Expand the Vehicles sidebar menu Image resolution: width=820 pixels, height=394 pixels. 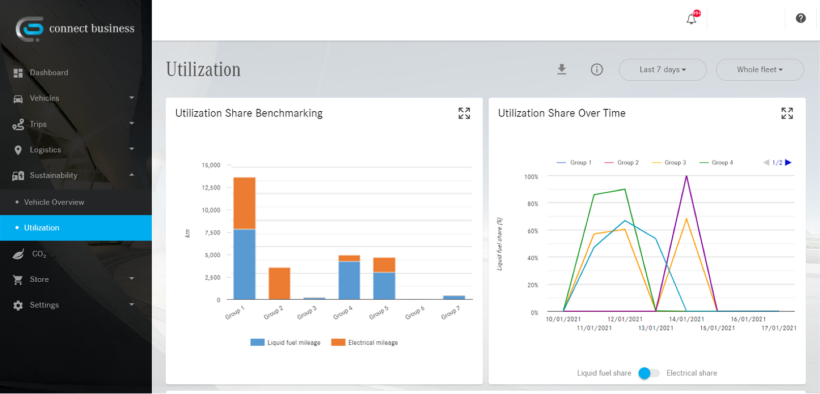76,98
